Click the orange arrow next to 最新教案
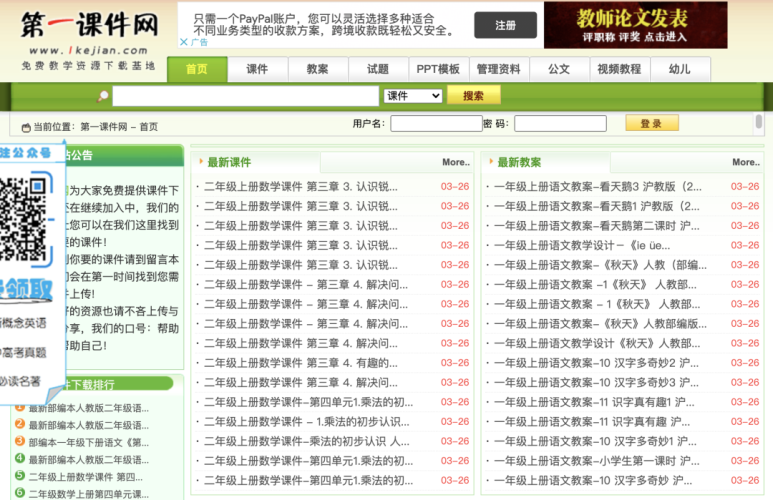The image size is (773, 500). point(490,161)
